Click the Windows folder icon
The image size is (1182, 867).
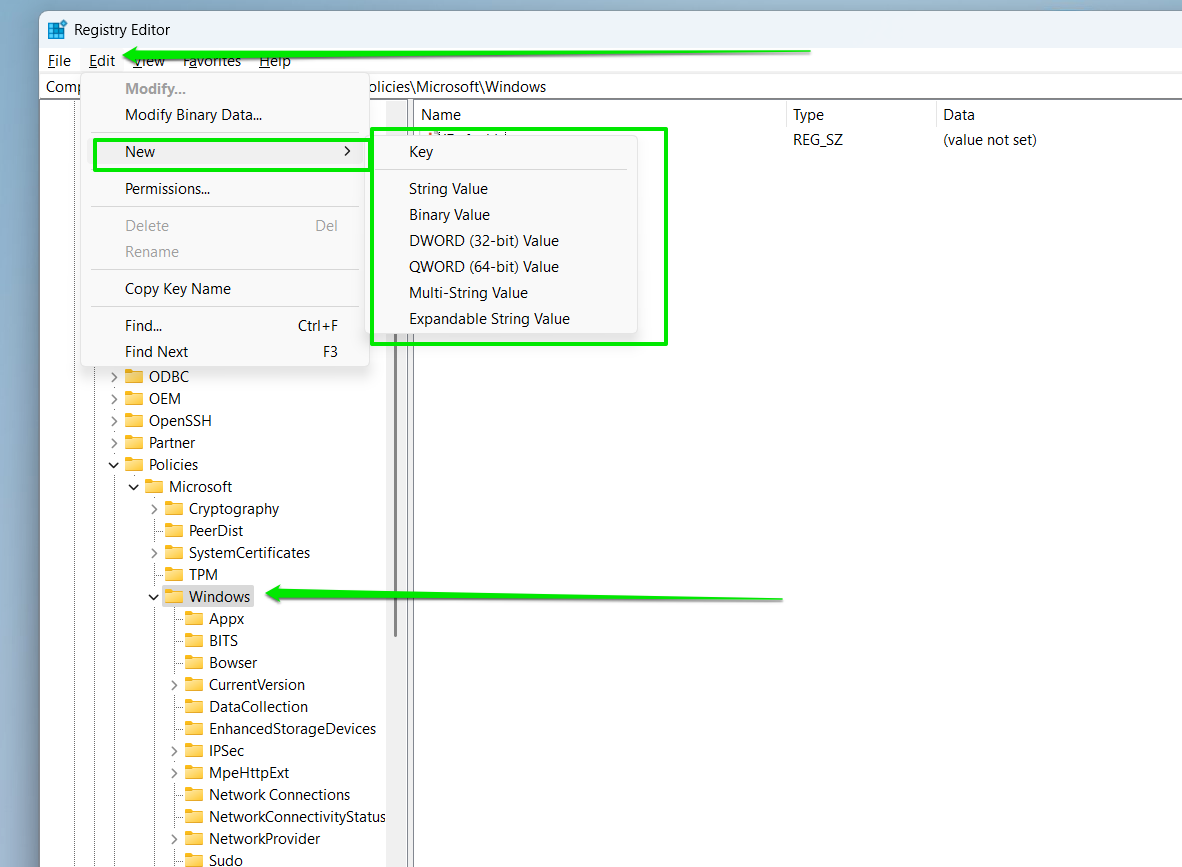174,596
